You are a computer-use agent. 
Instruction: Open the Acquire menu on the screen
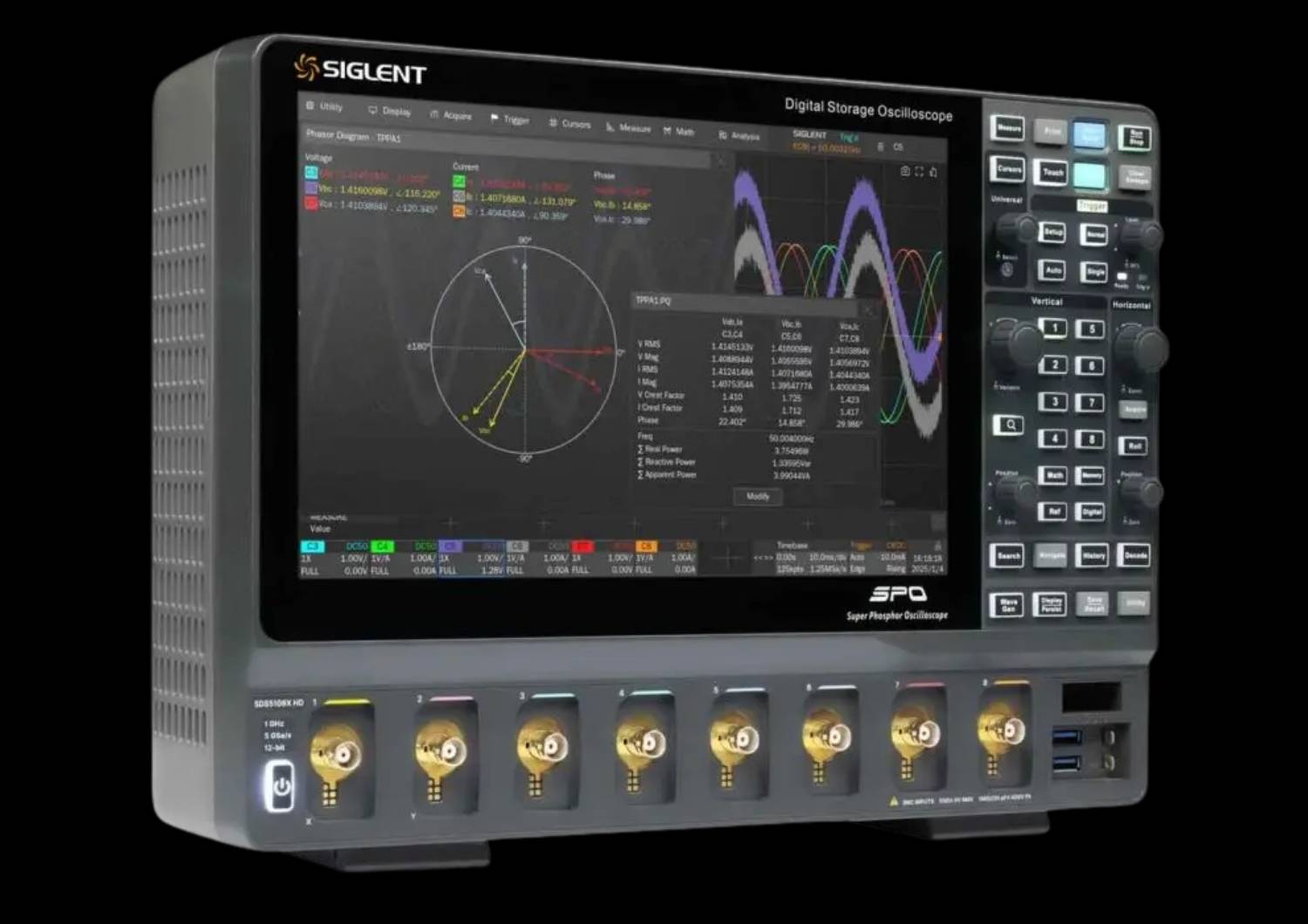pyautogui.click(x=452, y=115)
